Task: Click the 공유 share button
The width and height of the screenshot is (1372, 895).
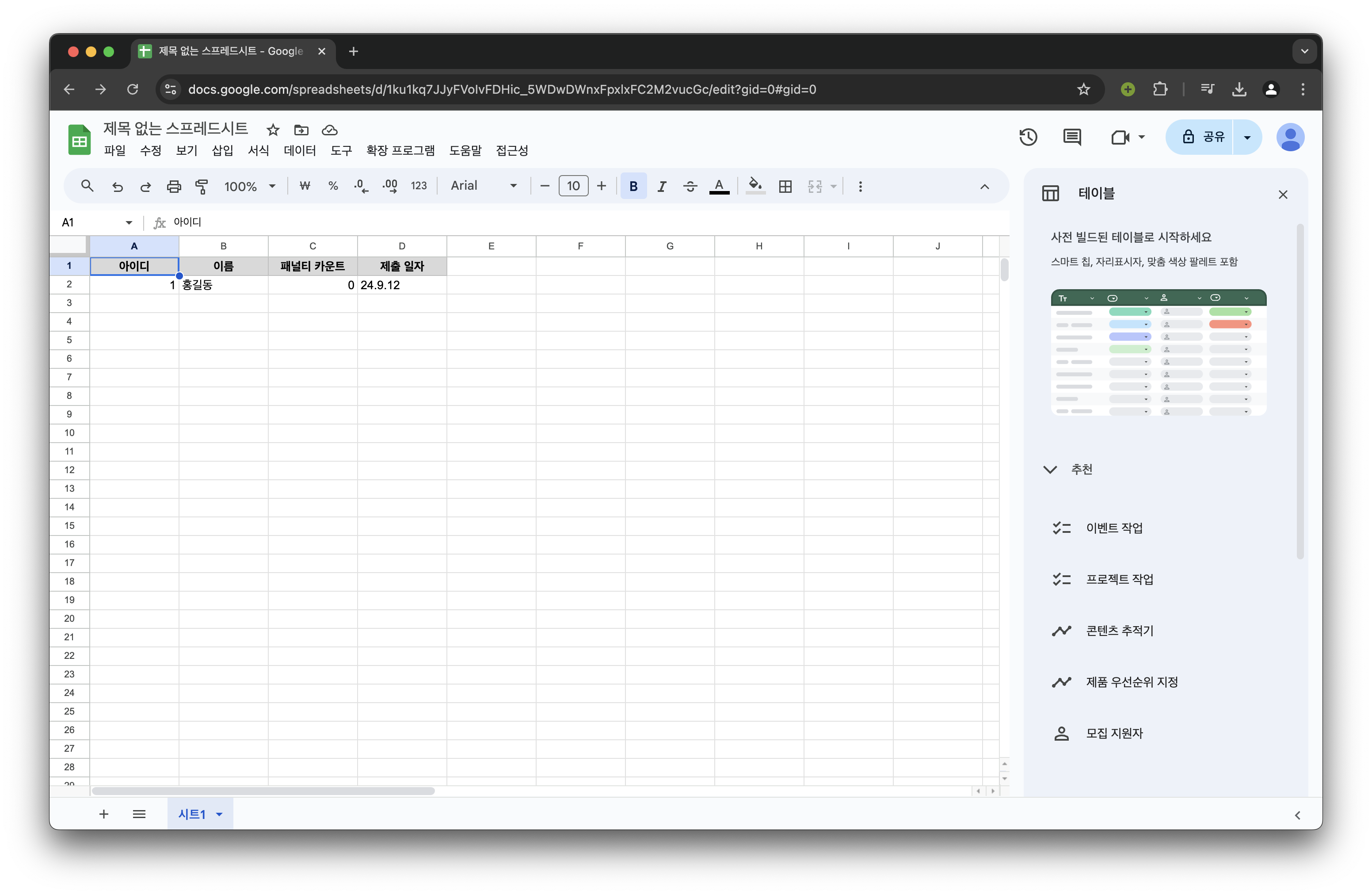Action: [x=1203, y=137]
